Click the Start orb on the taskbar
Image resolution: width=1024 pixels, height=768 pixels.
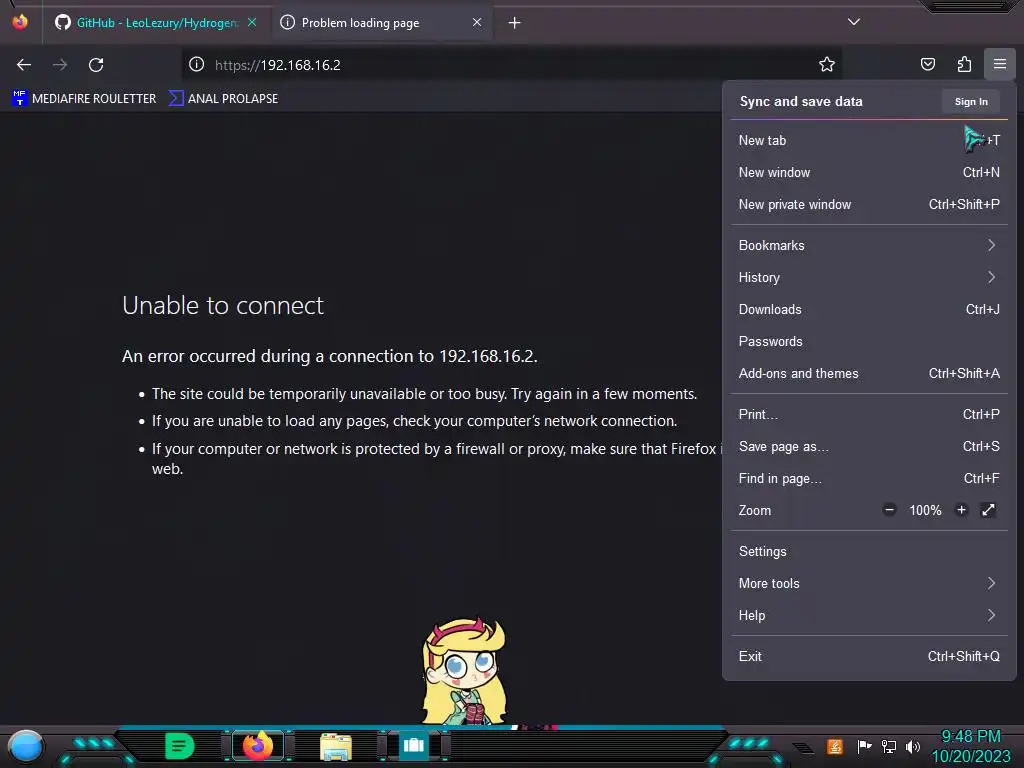tap(26, 746)
